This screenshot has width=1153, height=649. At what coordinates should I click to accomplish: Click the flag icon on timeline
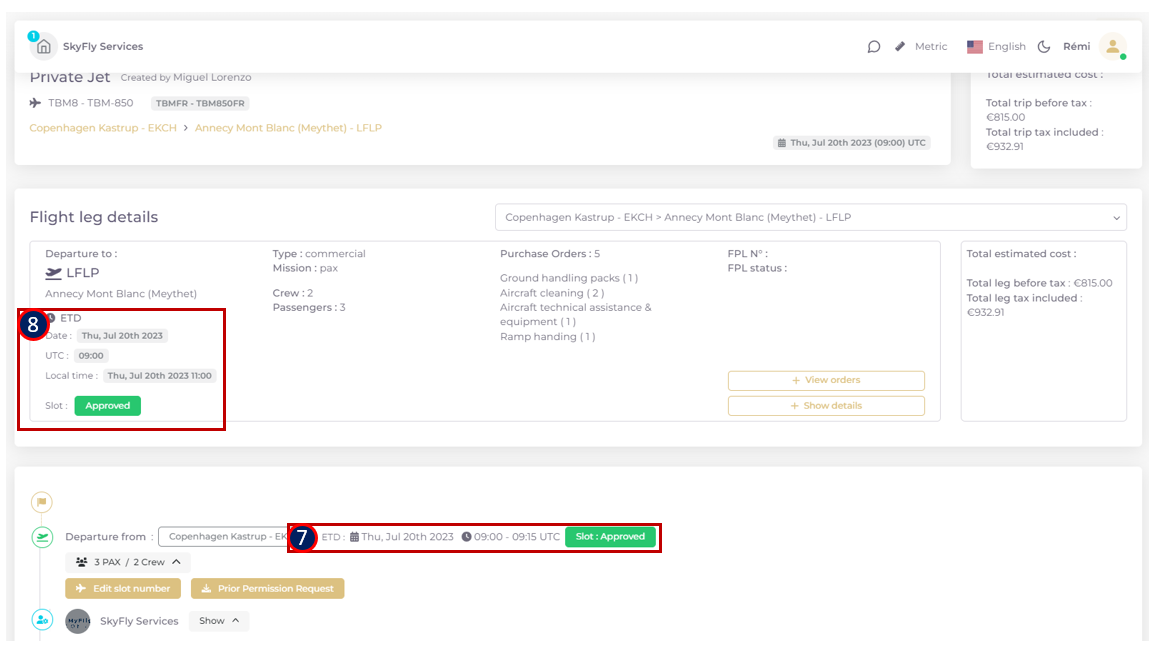pyautogui.click(x=42, y=502)
